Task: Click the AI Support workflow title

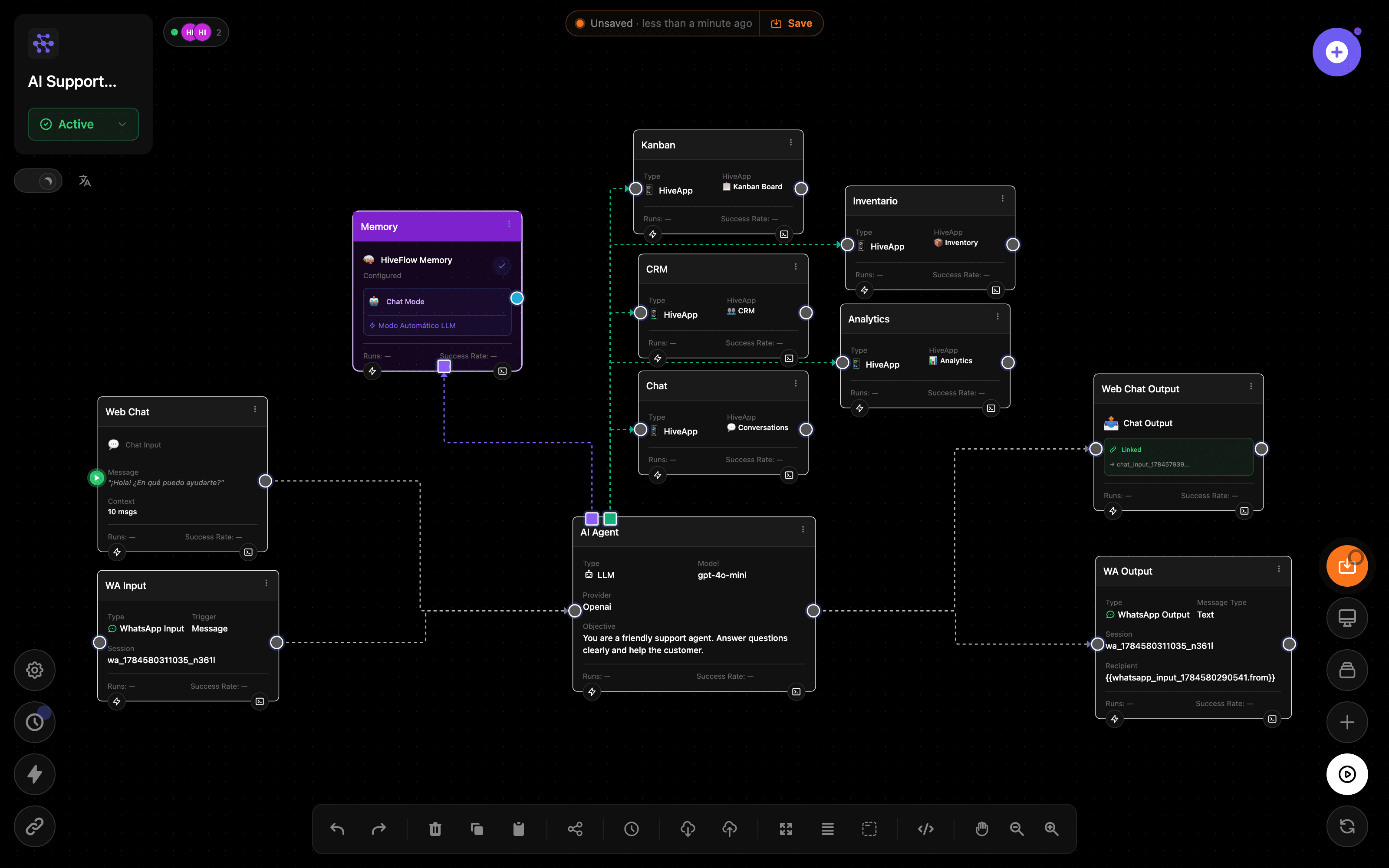Action: pos(72,82)
